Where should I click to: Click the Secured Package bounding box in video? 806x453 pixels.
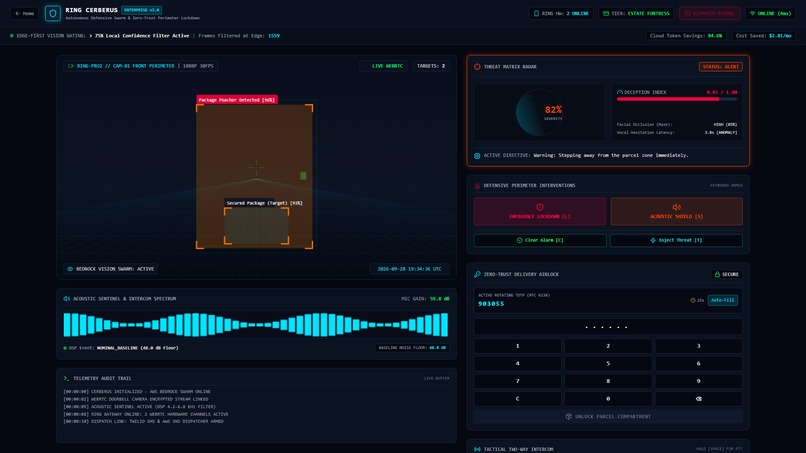tap(257, 226)
